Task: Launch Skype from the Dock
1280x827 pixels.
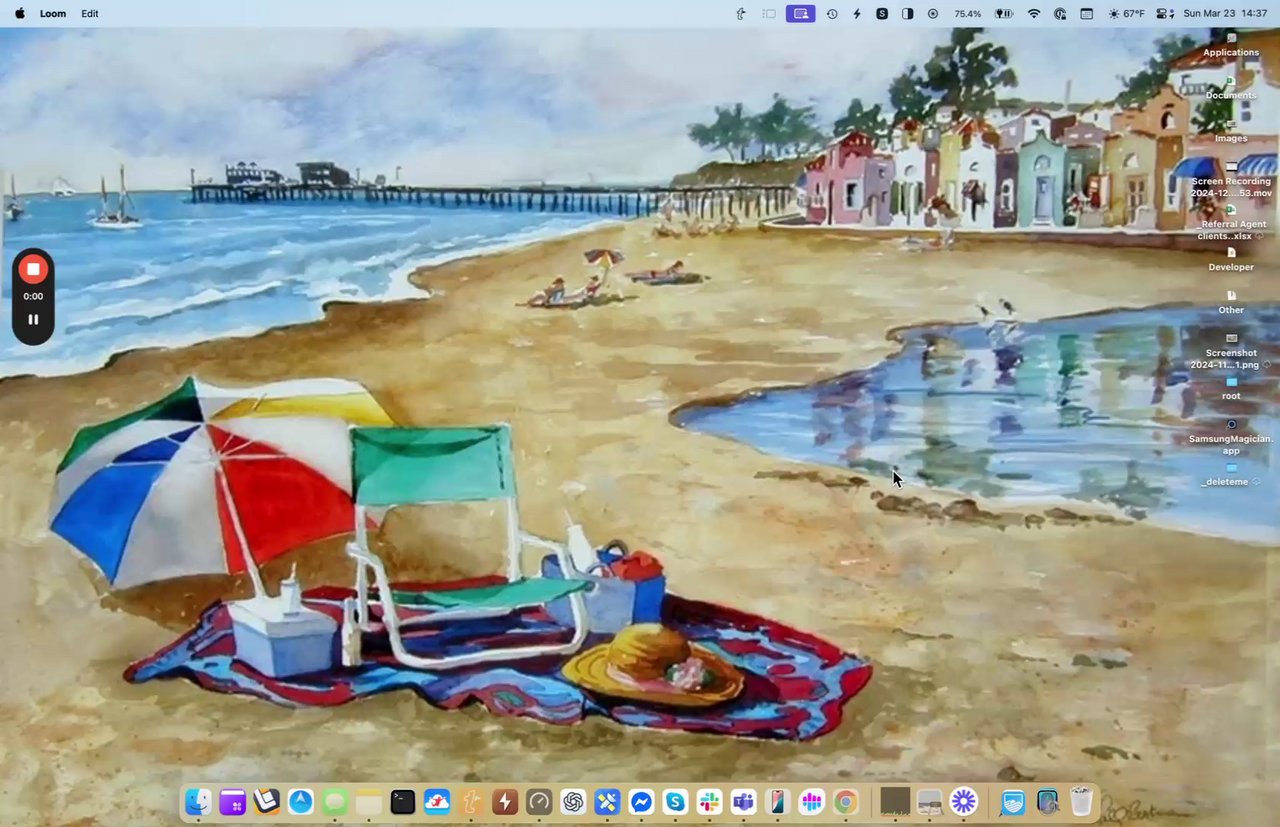Action: click(x=675, y=802)
